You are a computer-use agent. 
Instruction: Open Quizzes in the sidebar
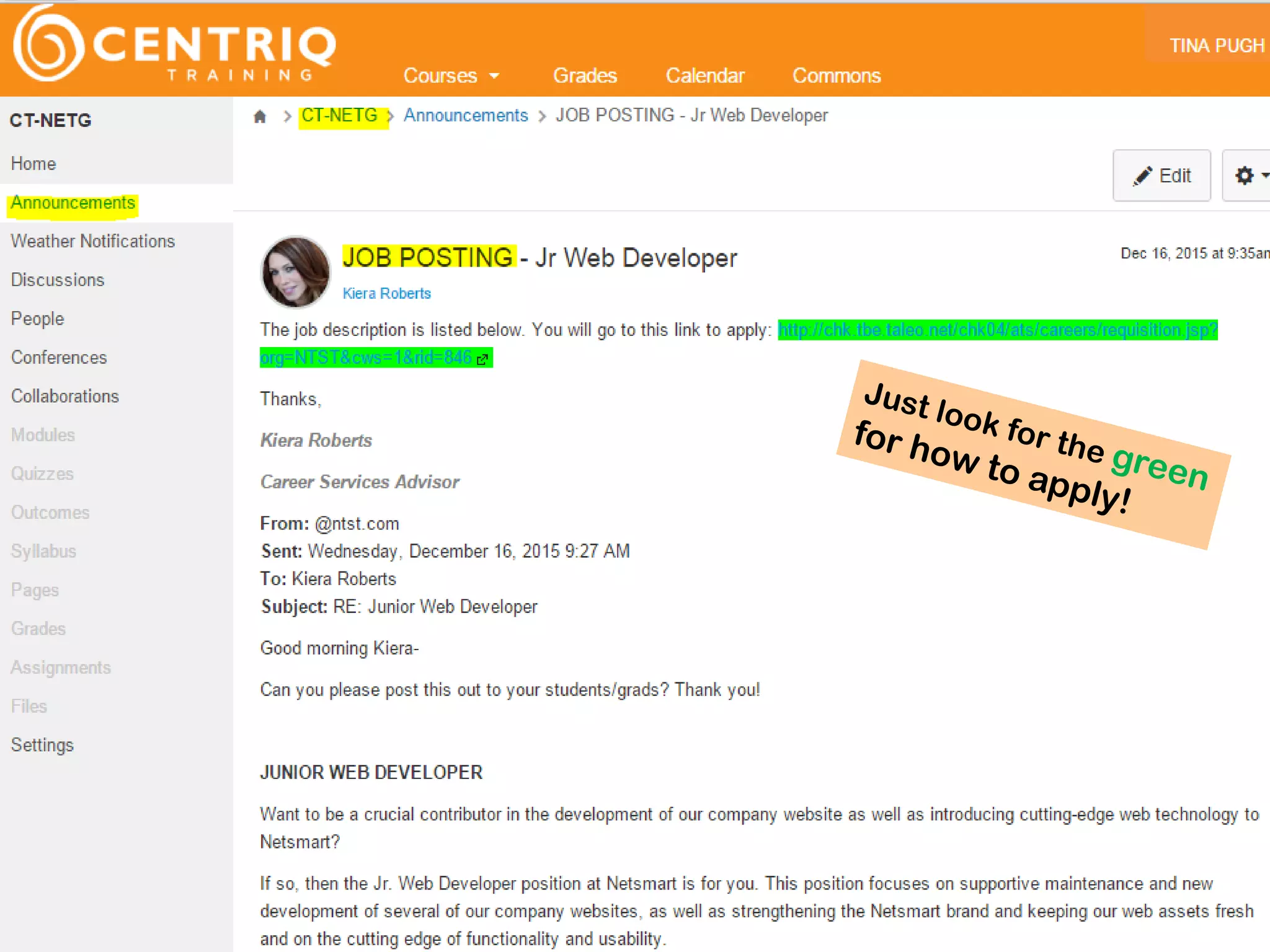tap(42, 474)
